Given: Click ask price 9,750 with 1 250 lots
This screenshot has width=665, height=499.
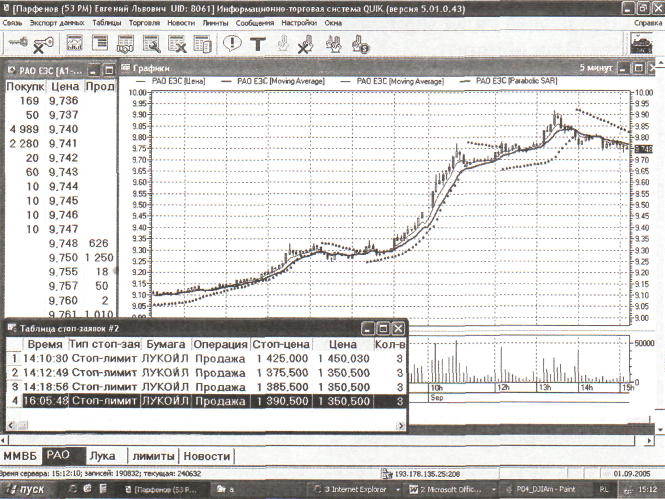Looking at the screenshot, I should click(x=63, y=258).
